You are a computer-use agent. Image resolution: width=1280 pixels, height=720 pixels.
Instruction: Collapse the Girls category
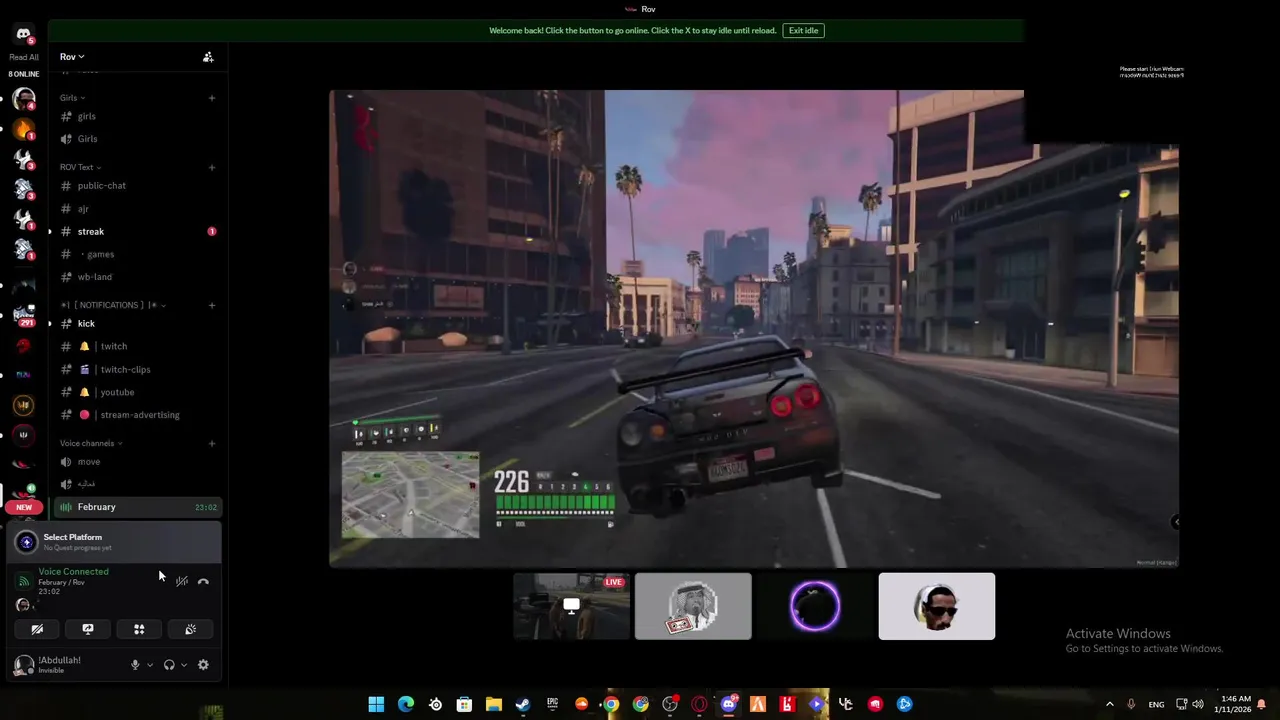click(72, 98)
